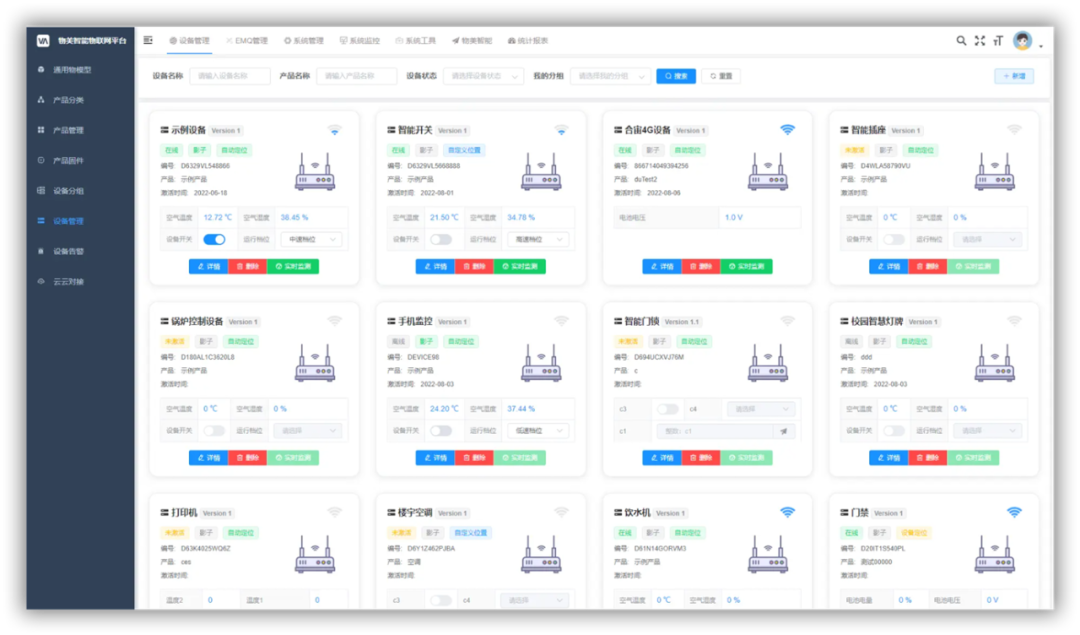Click the list icon beside 打印机 title
The image size is (1080, 635).
pyautogui.click(x=165, y=513)
